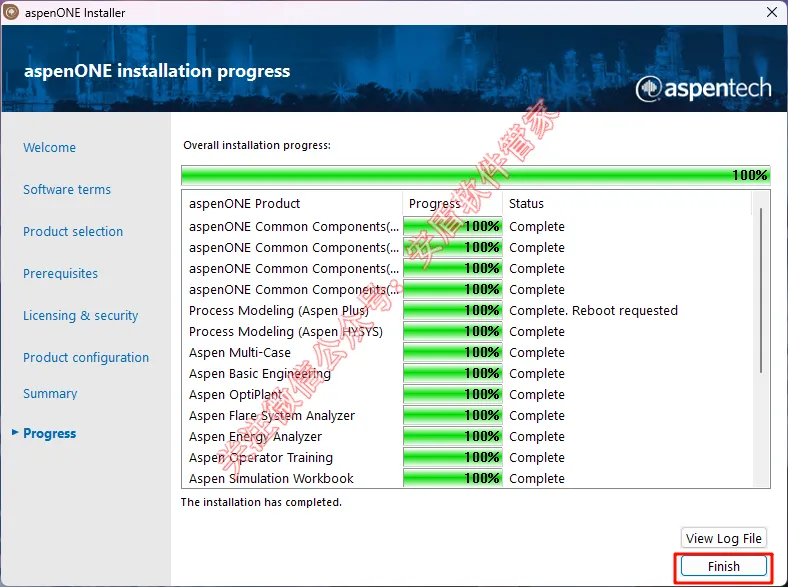Viewport: 788px width, 587px height.
Task: Select the current Progress step
Action: point(49,433)
